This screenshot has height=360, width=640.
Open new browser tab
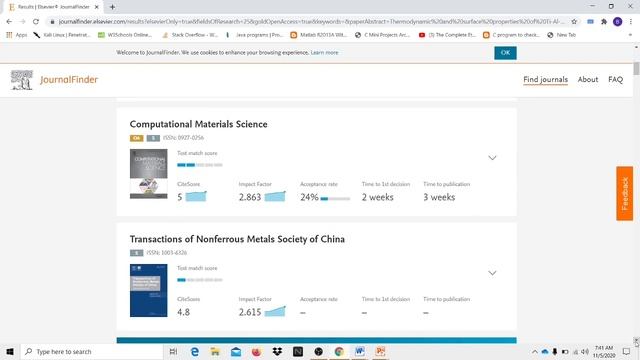[x=112, y=7]
